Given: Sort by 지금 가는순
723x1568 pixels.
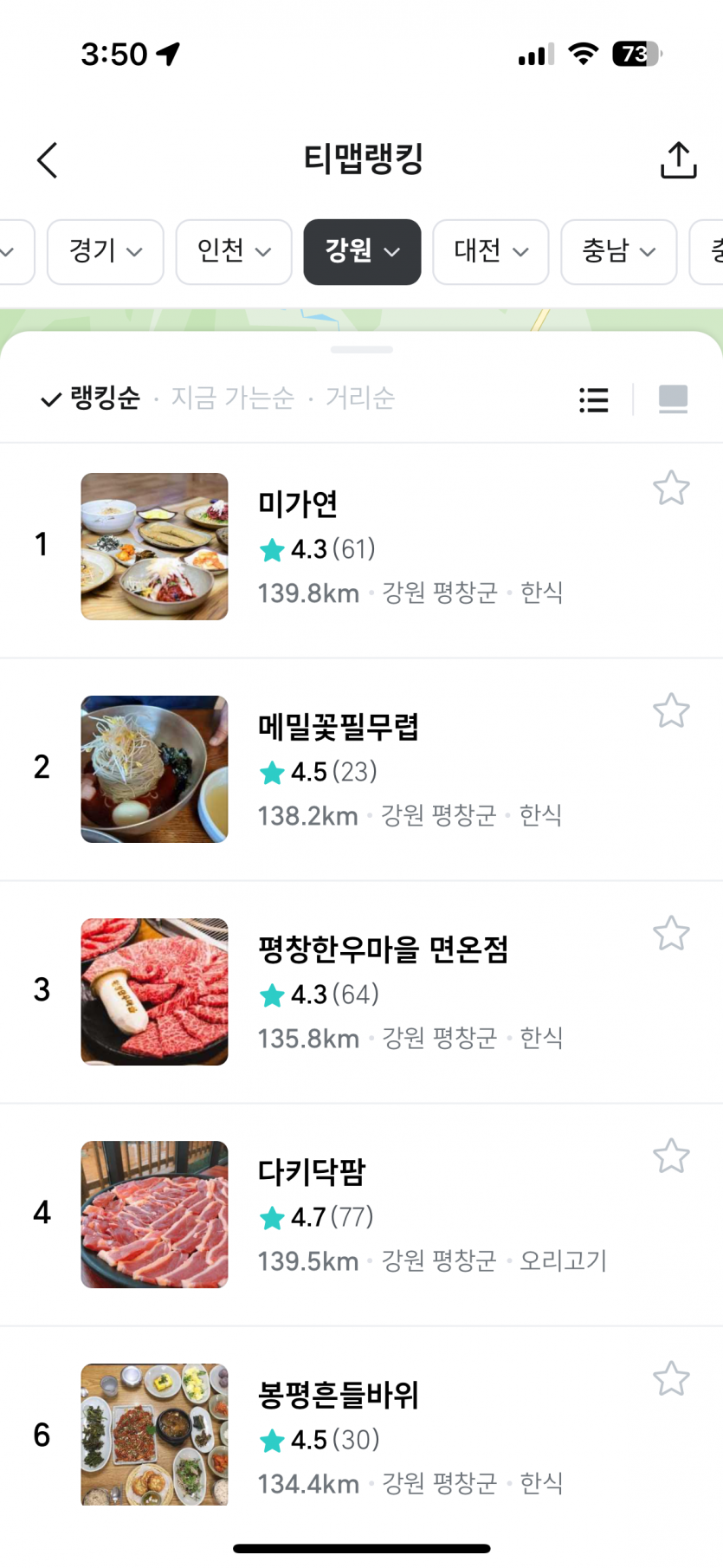Looking at the screenshot, I should (232, 398).
